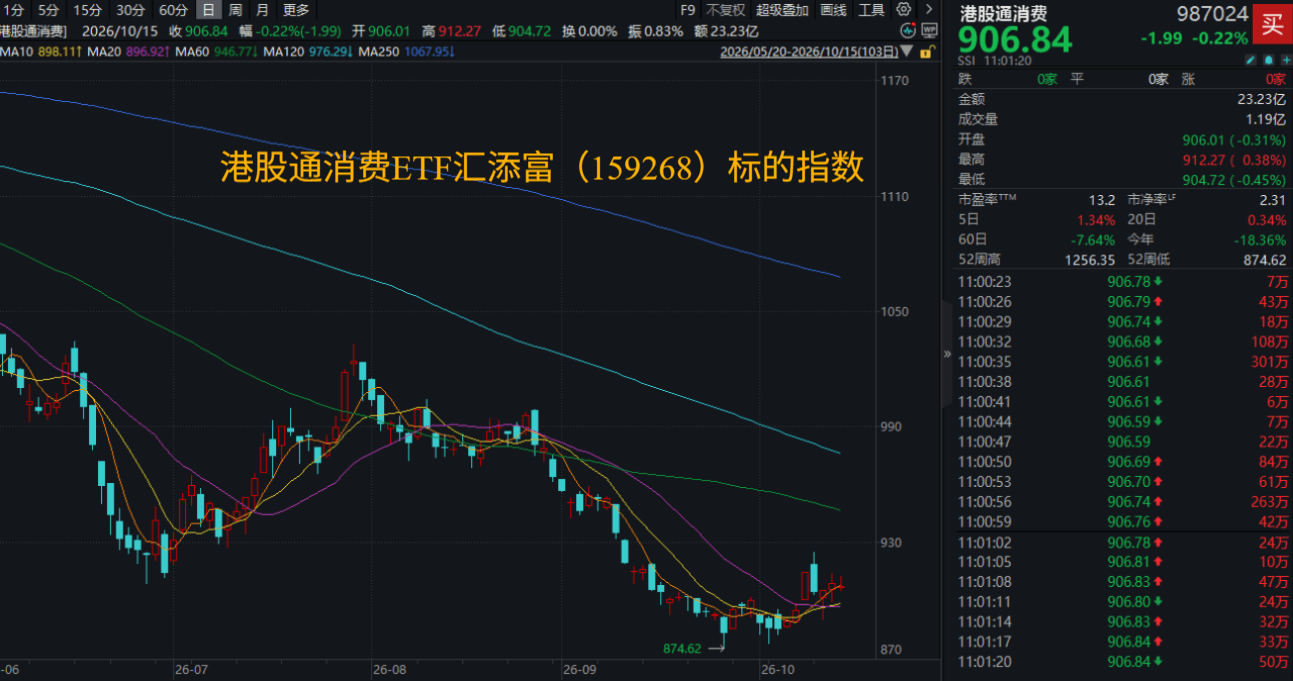Select the 15分 chart period
1293x681 pixels.
(88, 10)
